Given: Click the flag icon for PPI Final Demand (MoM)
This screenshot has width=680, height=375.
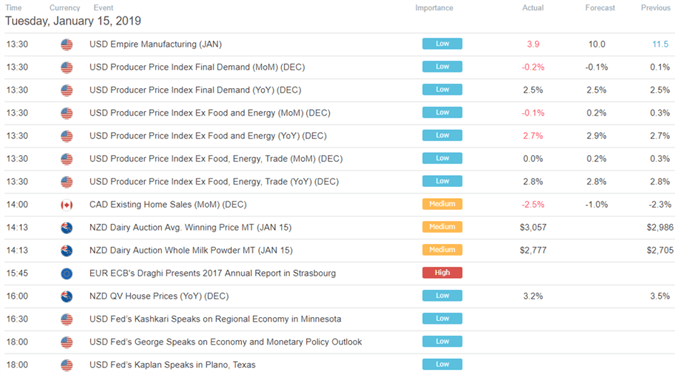Looking at the screenshot, I should coord(66,68).
